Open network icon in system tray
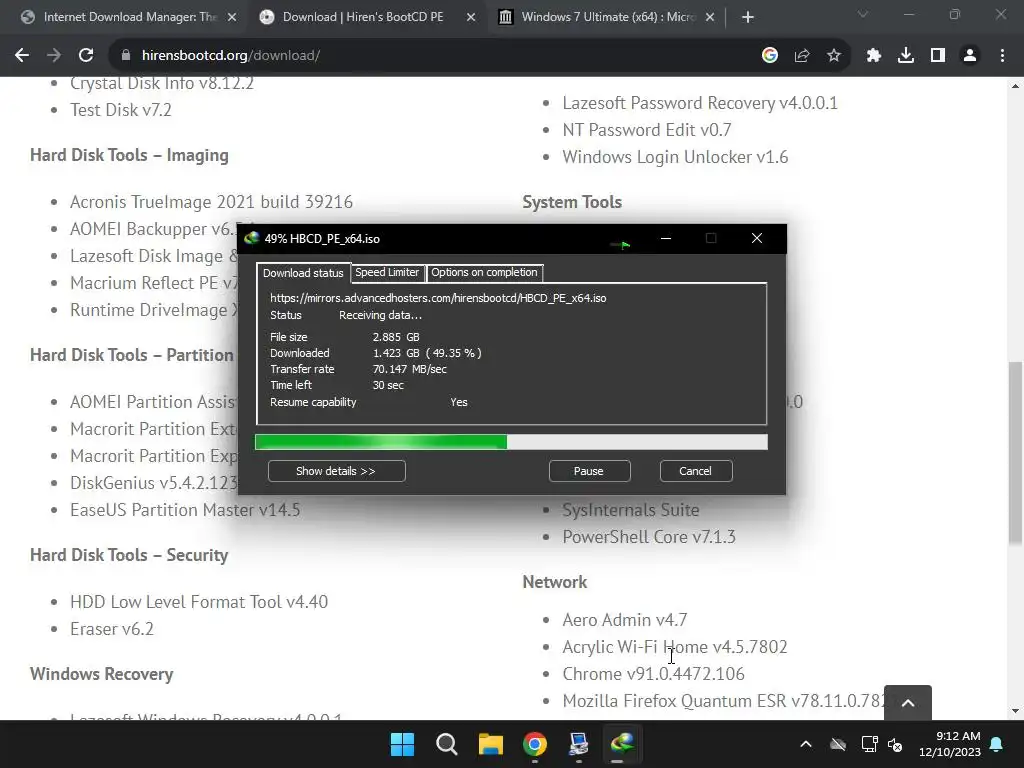Viewport: 1024px width, 768px height. pyautogui.click(x=869, y=744)
